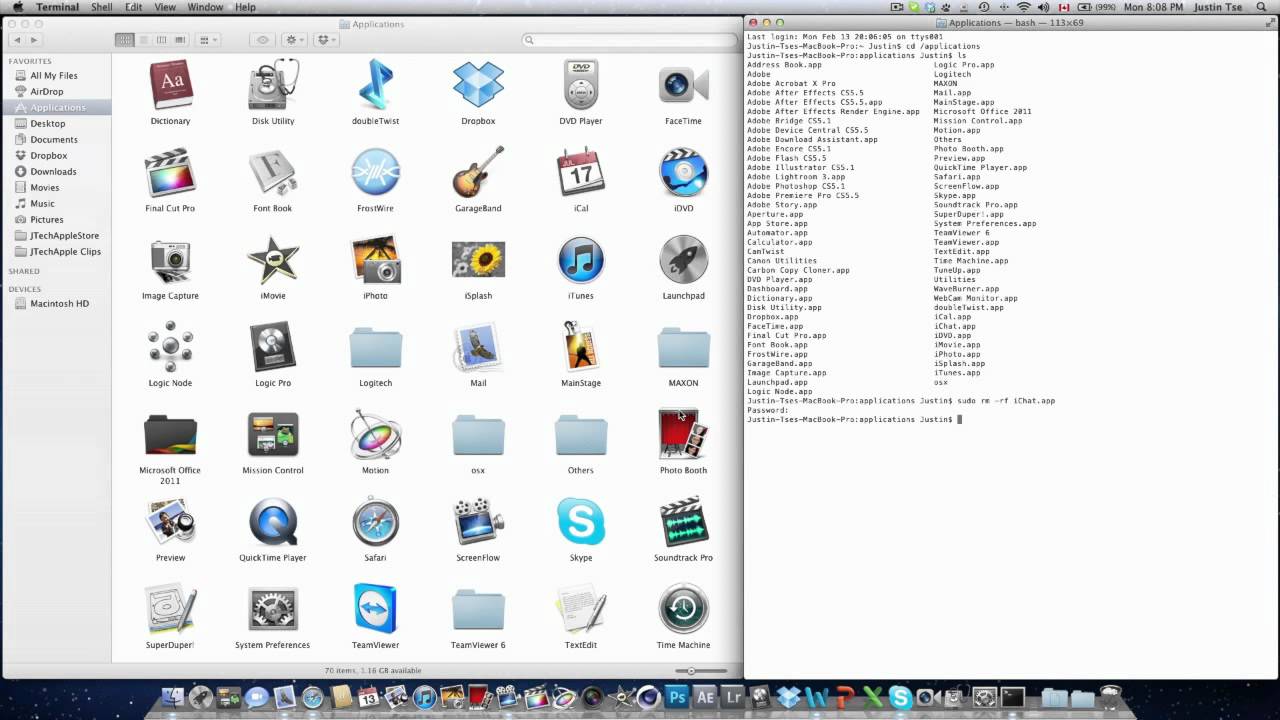Select the GarageBand guitar icon
Image resolution: width=1280 pixels, height=720 pixels.
pos(478,173)
